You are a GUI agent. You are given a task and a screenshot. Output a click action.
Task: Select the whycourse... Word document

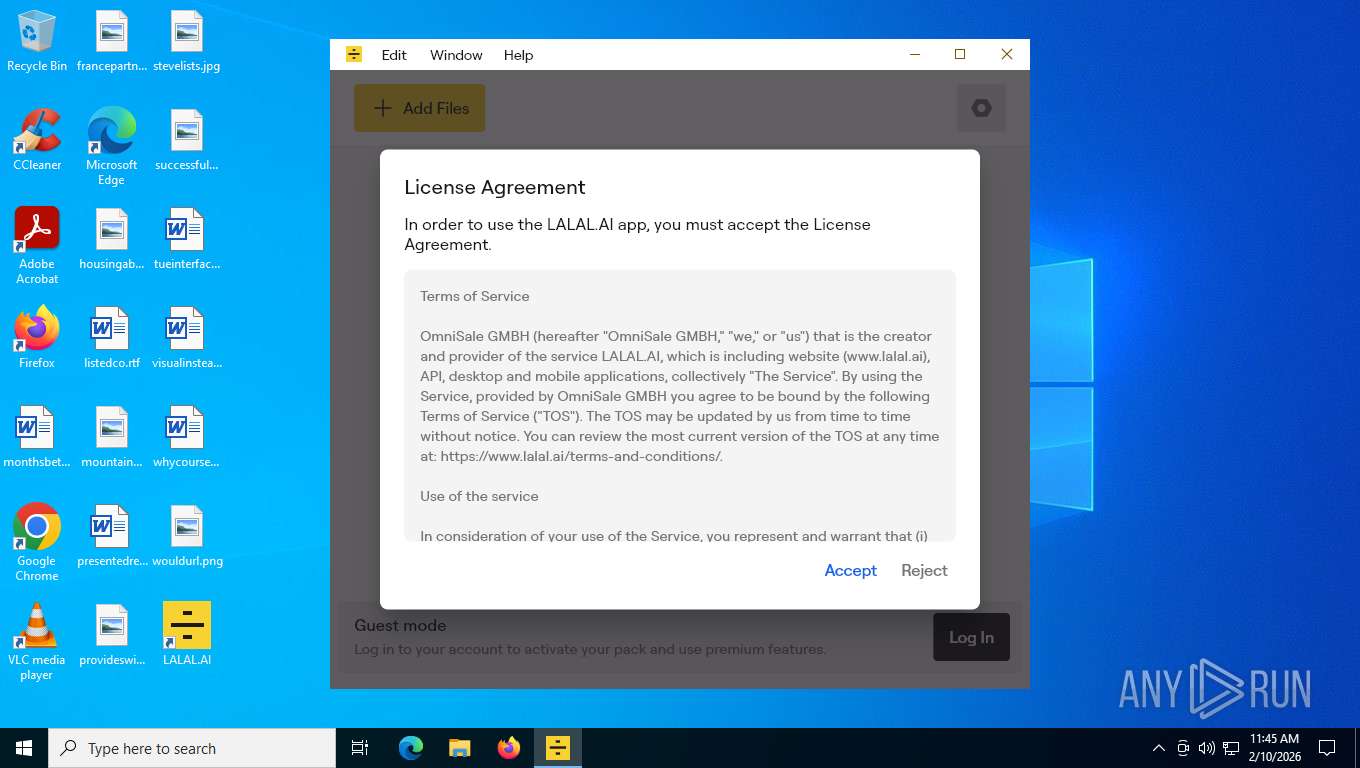(x=187, y=437)
